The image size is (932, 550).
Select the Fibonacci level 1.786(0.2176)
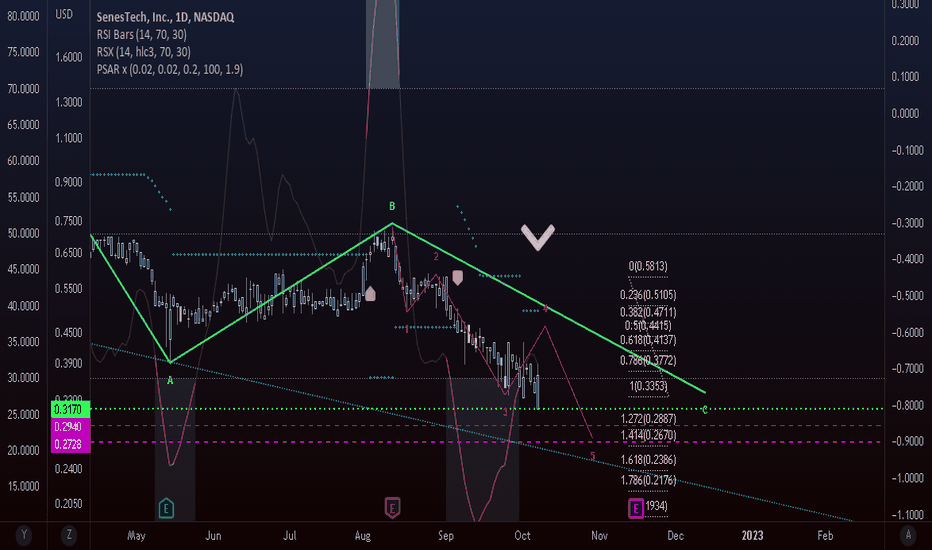[648, 480]
